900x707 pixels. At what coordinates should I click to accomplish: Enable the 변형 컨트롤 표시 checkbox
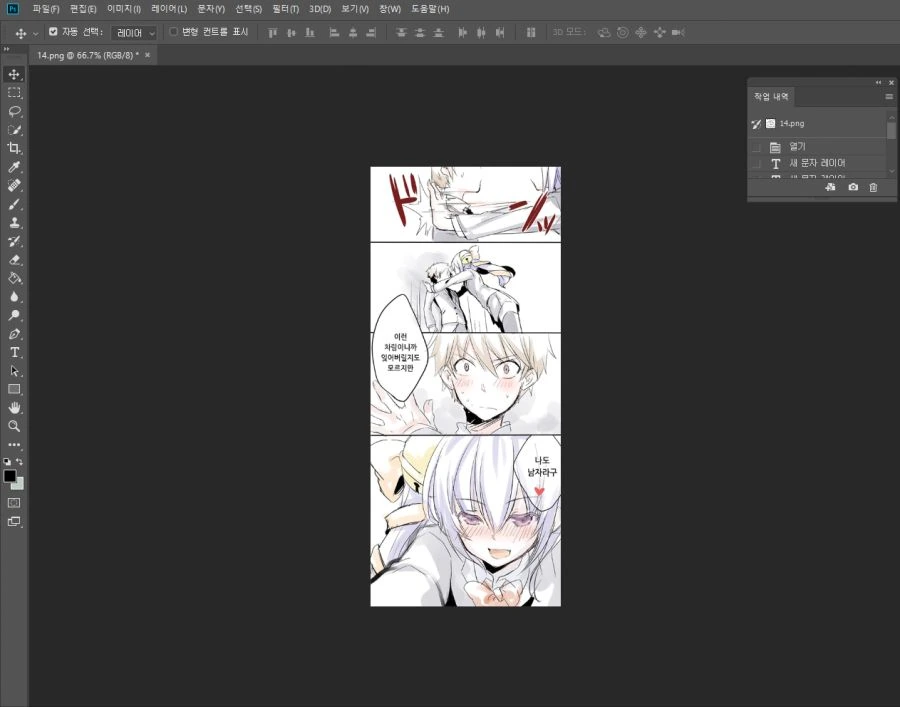coord(173,32)
